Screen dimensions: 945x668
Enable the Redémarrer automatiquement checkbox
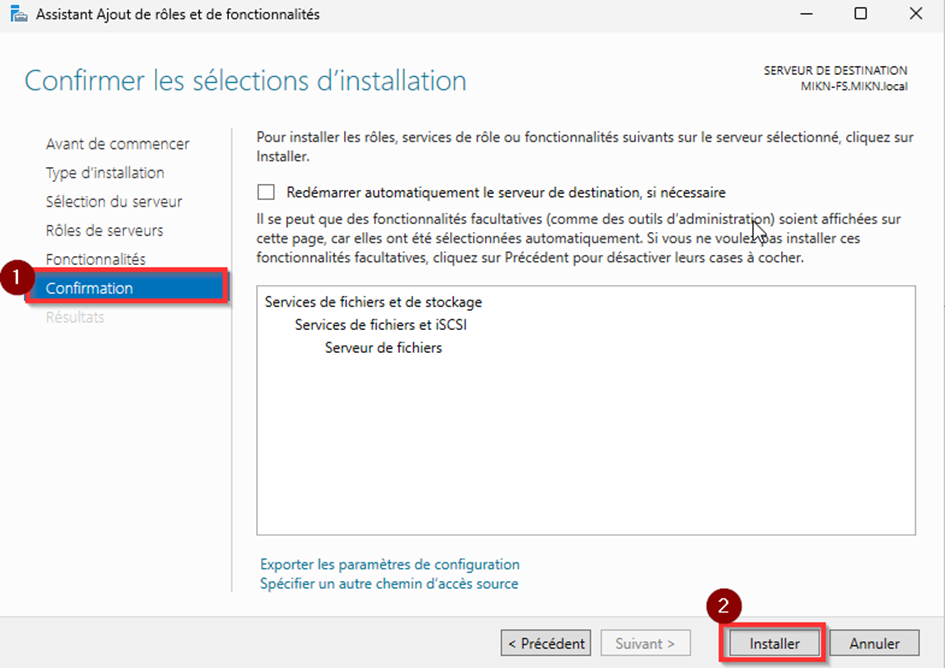(266, 192)
